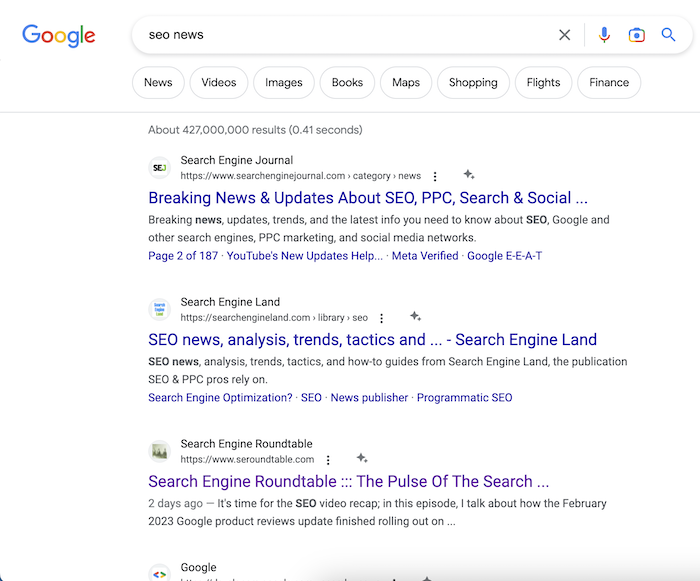
Task: Switch to Flights results filter
Action: [543, 83]
